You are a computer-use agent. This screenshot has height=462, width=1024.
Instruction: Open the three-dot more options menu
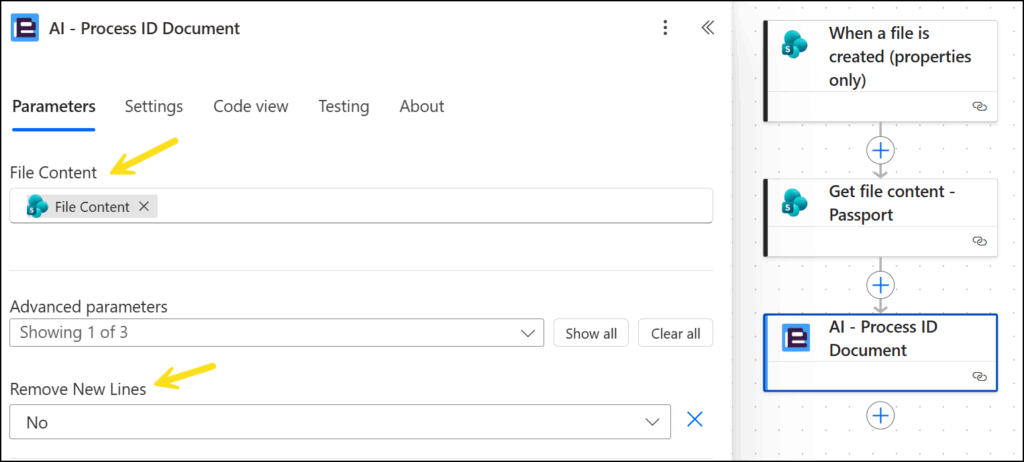click(666, 28)
